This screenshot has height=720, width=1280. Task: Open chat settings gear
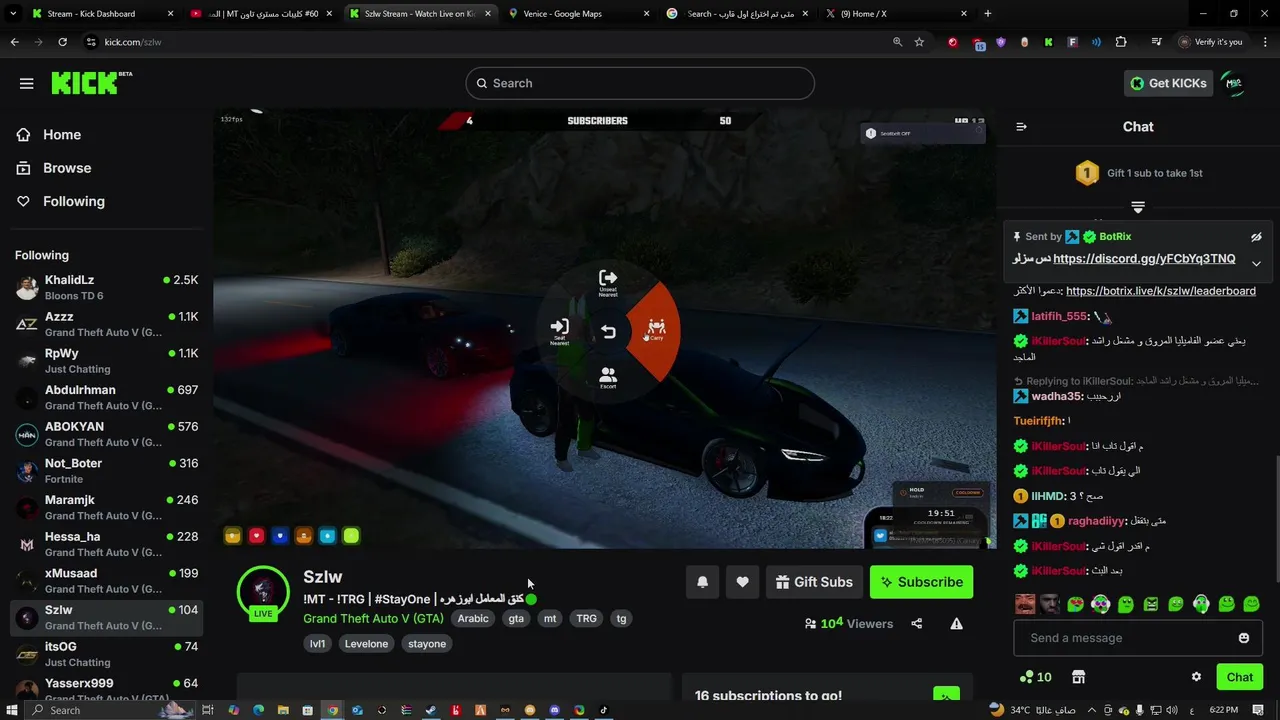click(1196, 677)
